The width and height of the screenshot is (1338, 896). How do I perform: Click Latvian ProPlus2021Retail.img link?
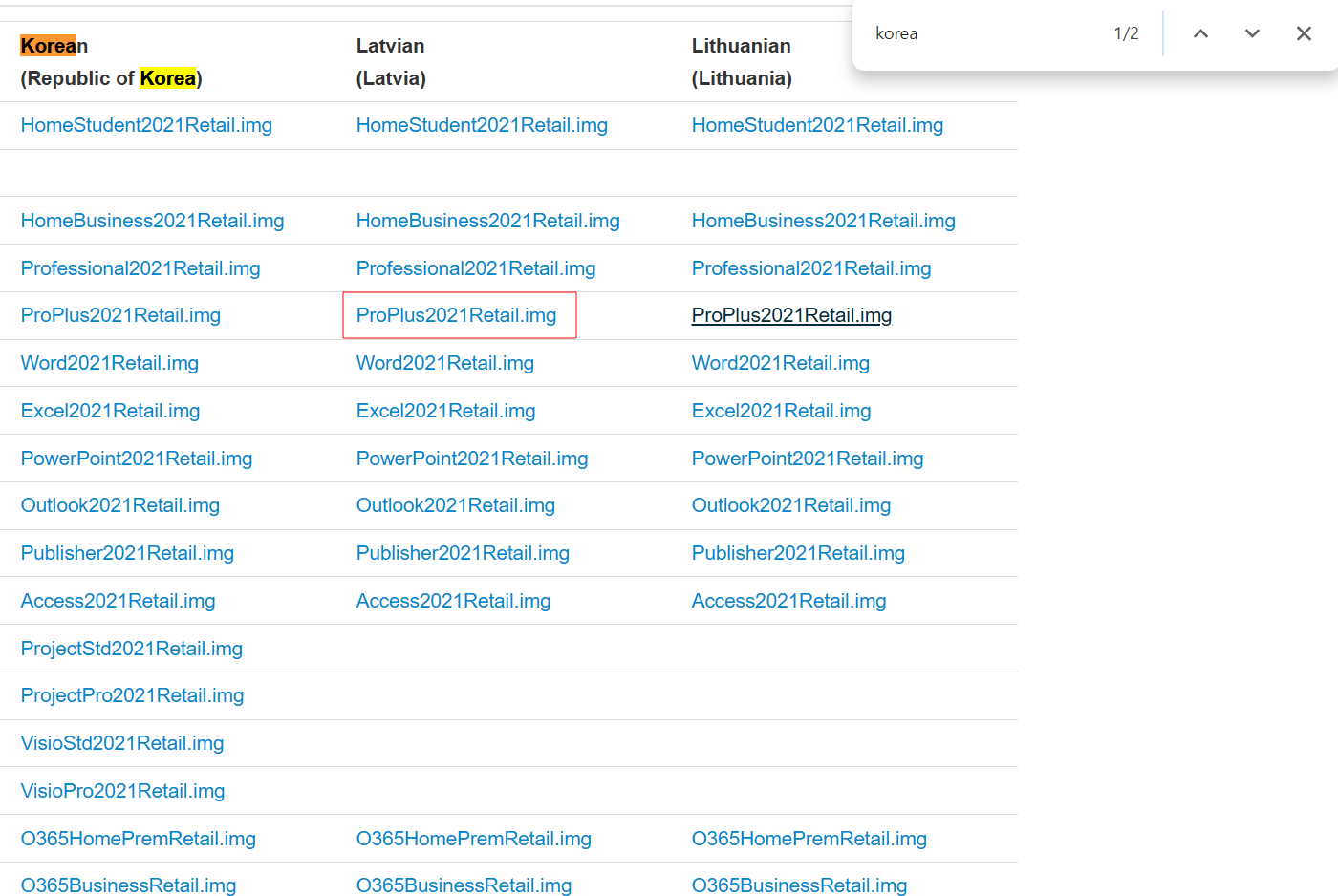coord(456,315)
